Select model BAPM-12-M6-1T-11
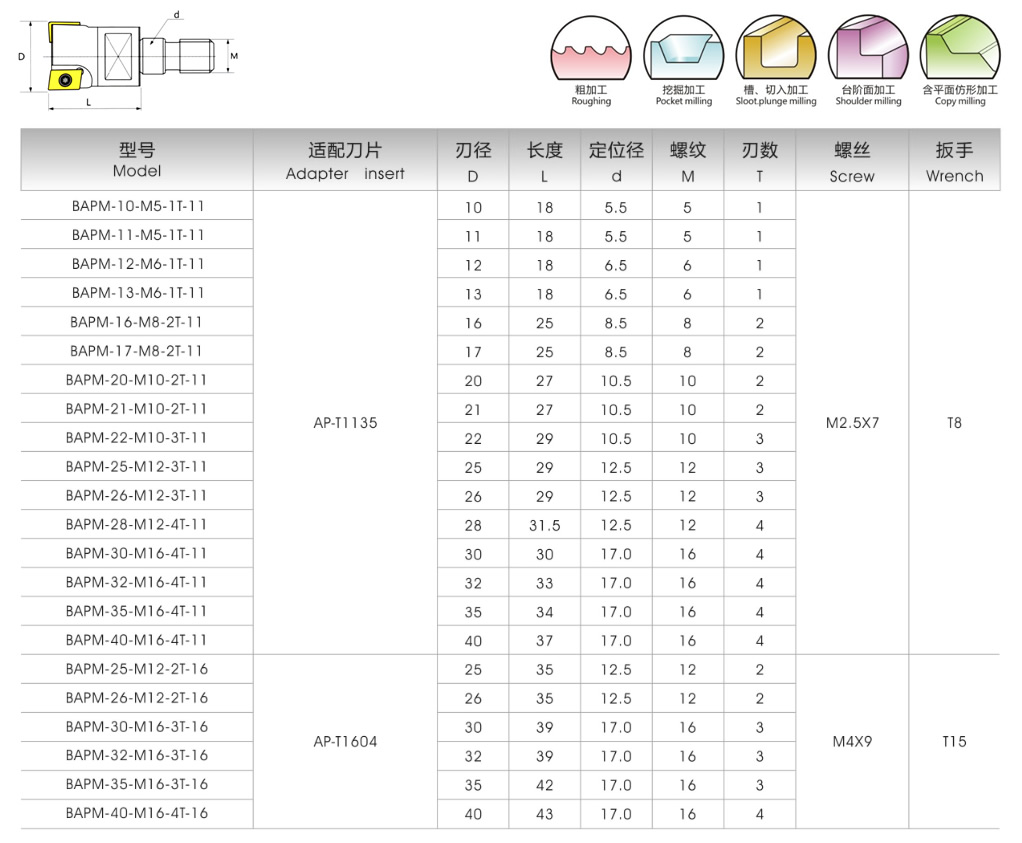The height and width of the screenshot is (843, 1022). pyautogui.click(x=138, y=264)
